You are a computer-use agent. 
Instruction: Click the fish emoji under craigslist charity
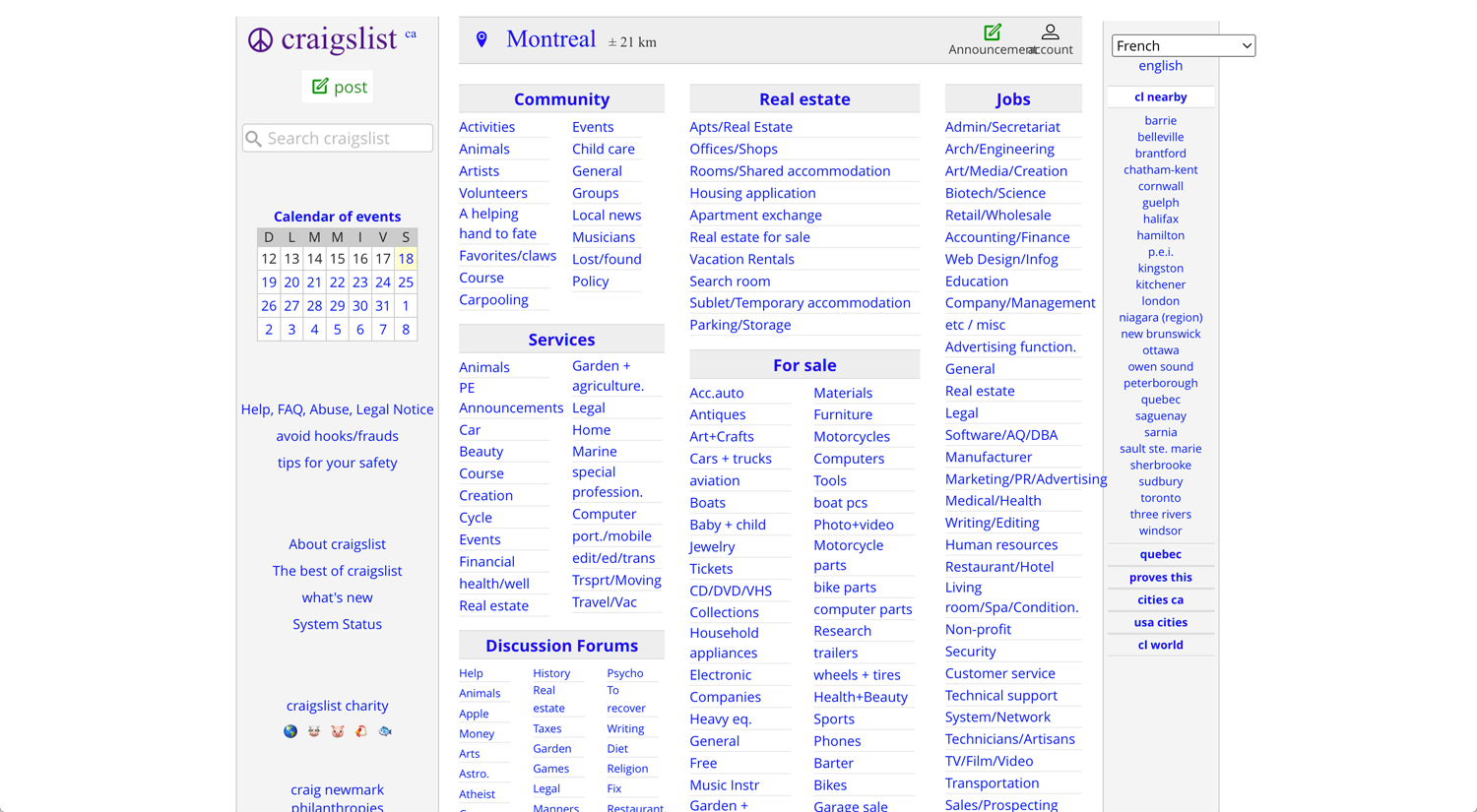[x=385, y=731]
